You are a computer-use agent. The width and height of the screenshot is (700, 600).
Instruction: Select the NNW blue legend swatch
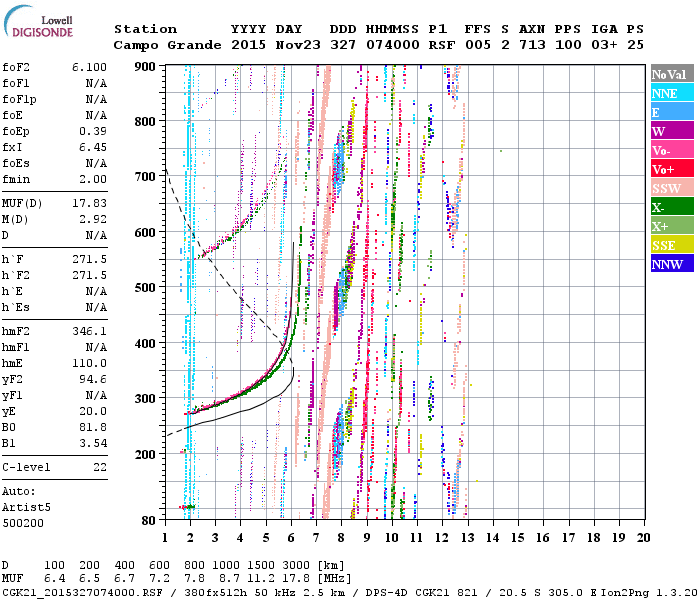[672, 263]
